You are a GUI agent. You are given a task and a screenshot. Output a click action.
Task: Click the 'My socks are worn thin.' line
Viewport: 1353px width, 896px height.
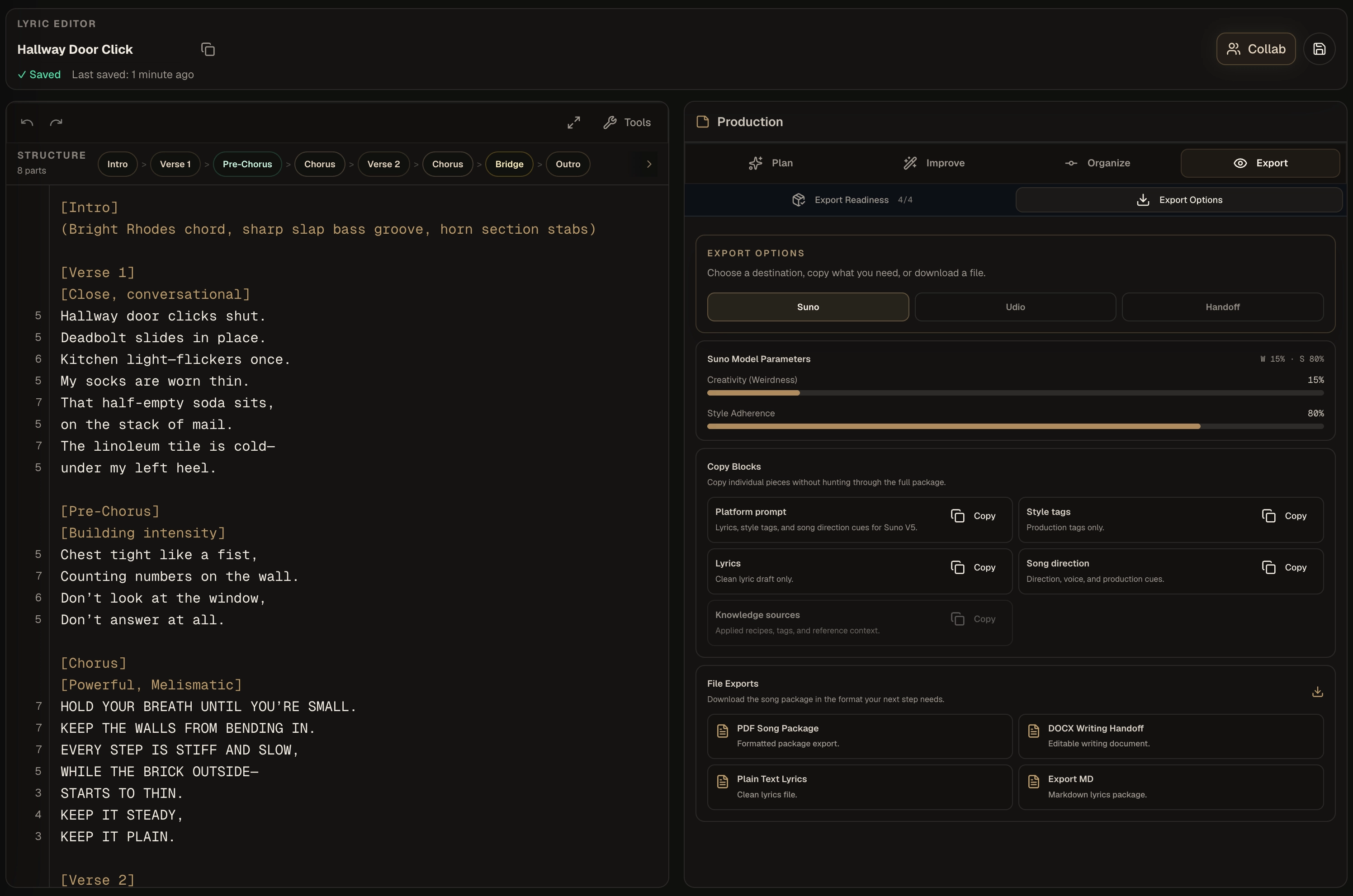point(155,381)
